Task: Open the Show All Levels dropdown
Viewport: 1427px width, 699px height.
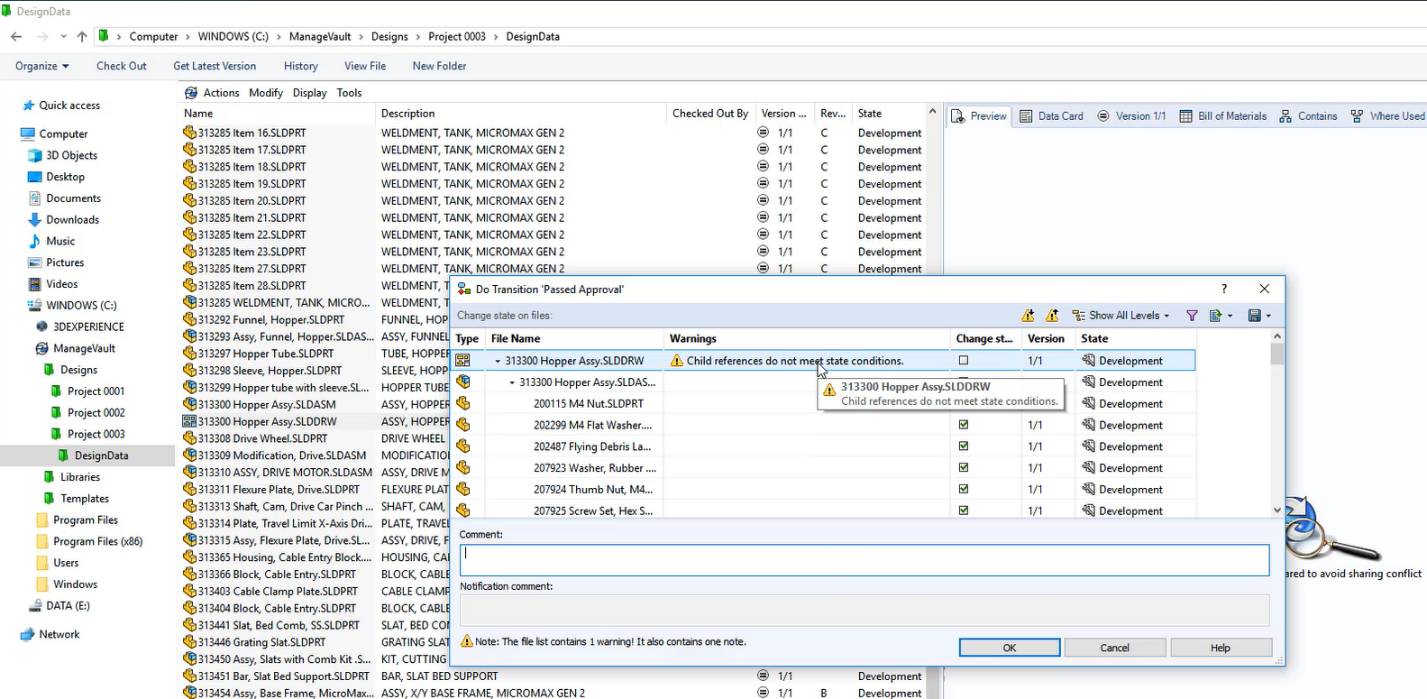Action: [1122, 316]
